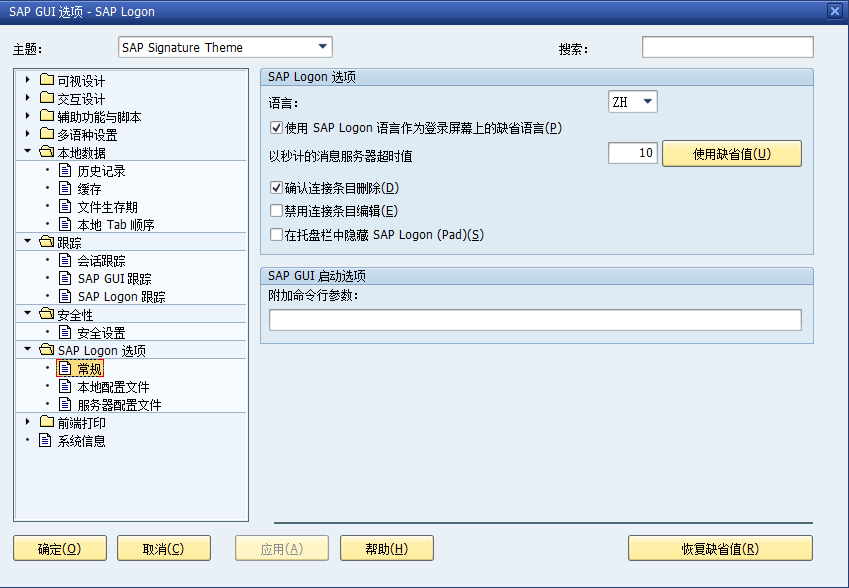
Task: Open help with 帮助(H) button
Action: pos(387,548)
